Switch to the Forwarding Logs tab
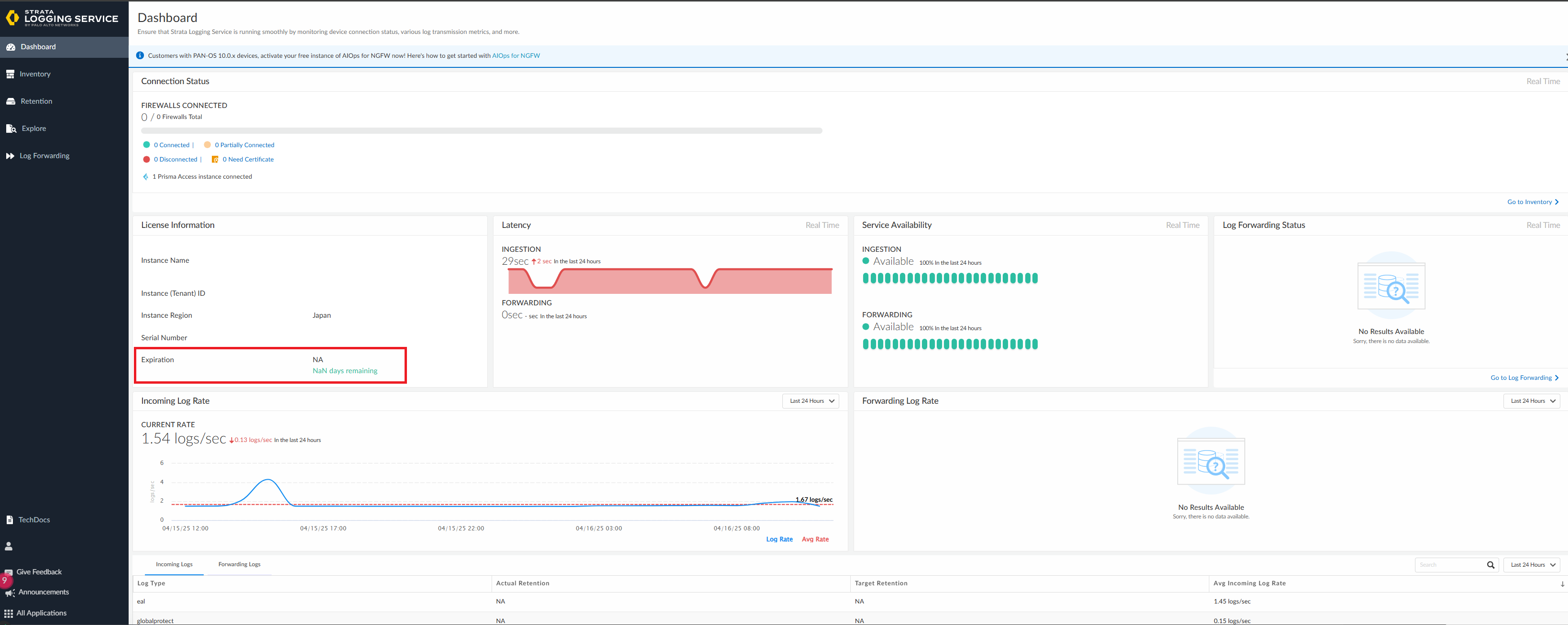This screenshot has width=1568, height=625. coord(239,564)
